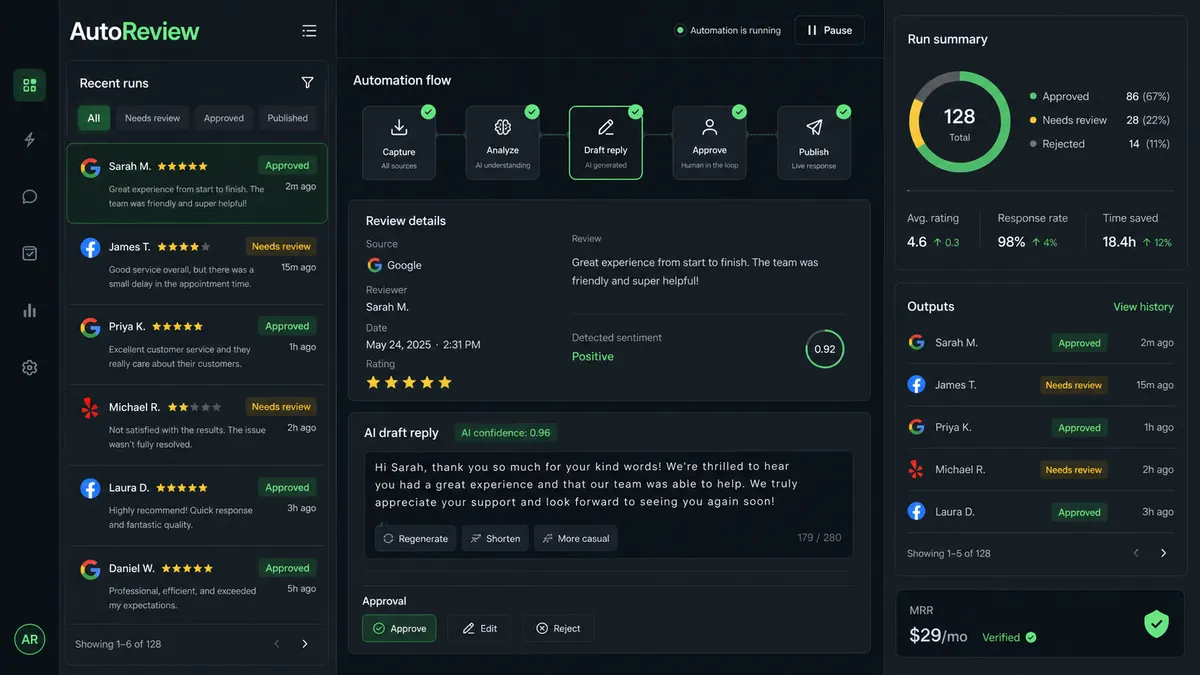
Task: Click Needs review badge on James T. output
Action: pyautogui.click(x=1073, y=385)
